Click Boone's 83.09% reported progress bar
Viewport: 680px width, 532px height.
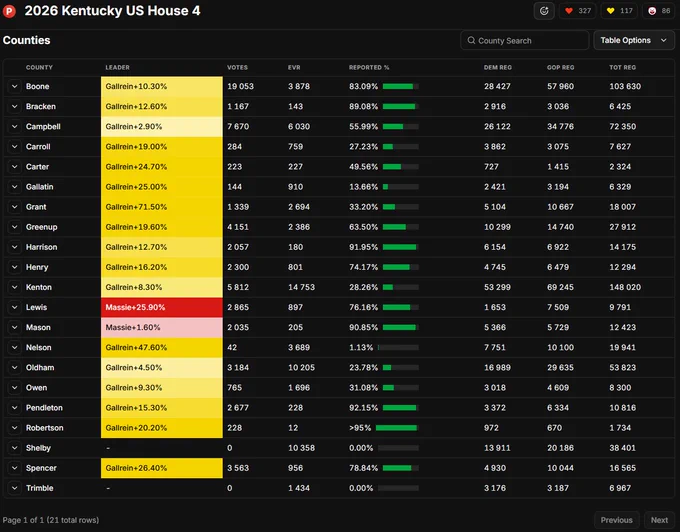(401, 86)
